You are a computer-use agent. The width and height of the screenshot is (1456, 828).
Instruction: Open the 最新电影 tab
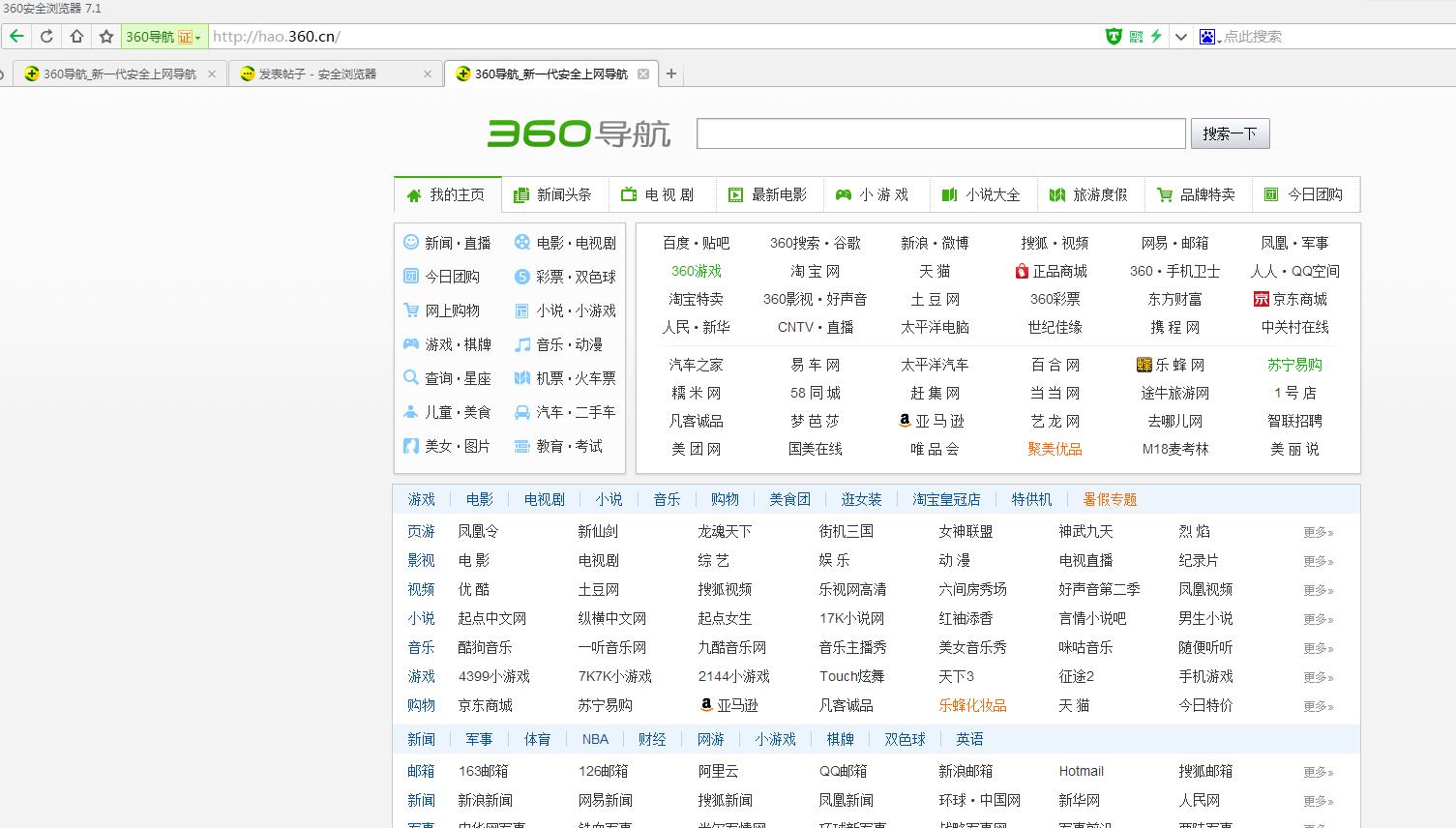769,194
